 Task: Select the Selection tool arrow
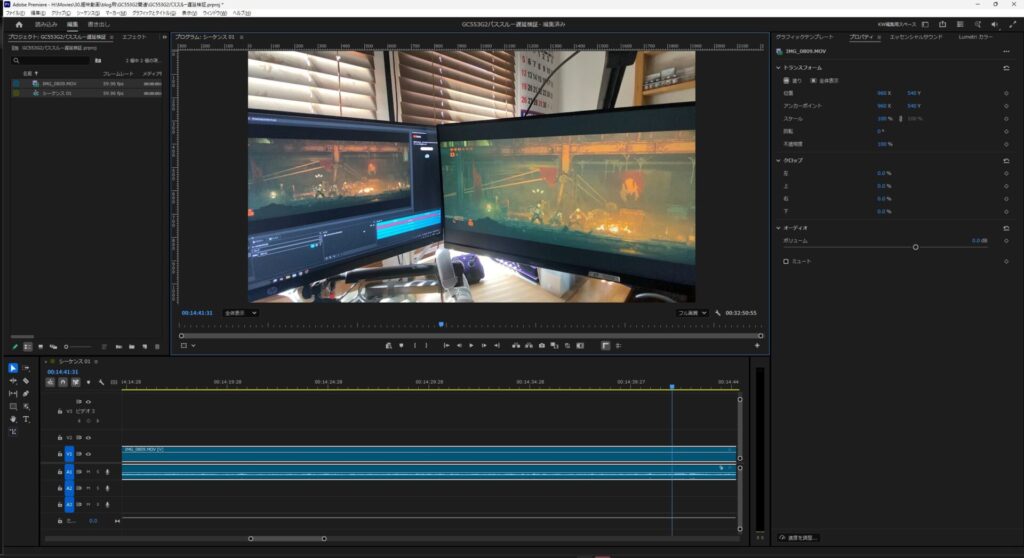click(13, 368)
